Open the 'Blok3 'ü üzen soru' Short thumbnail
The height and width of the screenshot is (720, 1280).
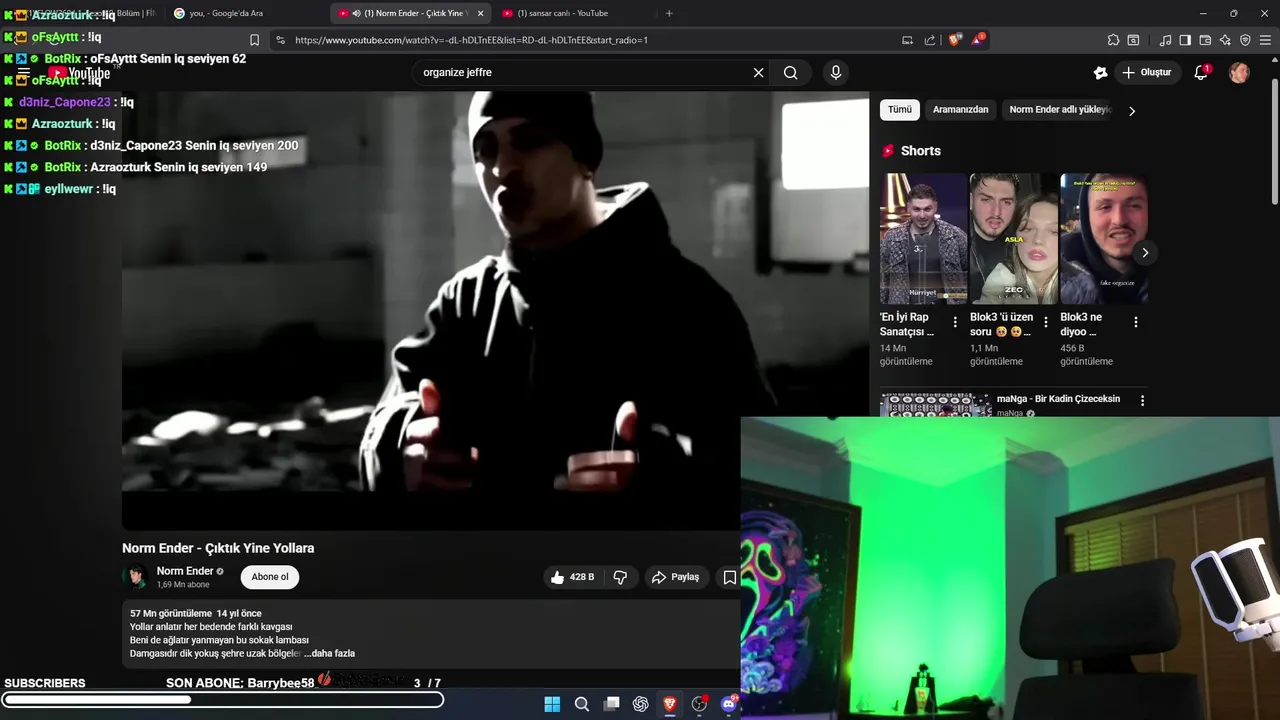click(x=1013, y=238)
